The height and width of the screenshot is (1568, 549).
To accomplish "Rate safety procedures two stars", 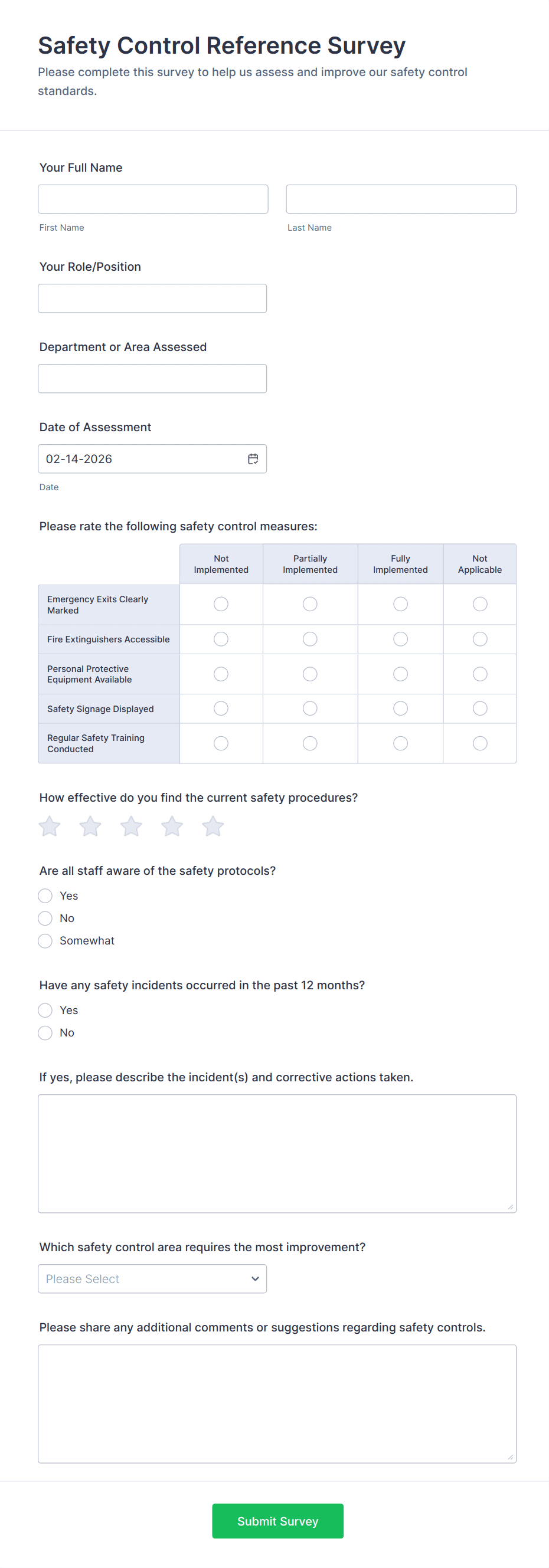I will point(90,826).
